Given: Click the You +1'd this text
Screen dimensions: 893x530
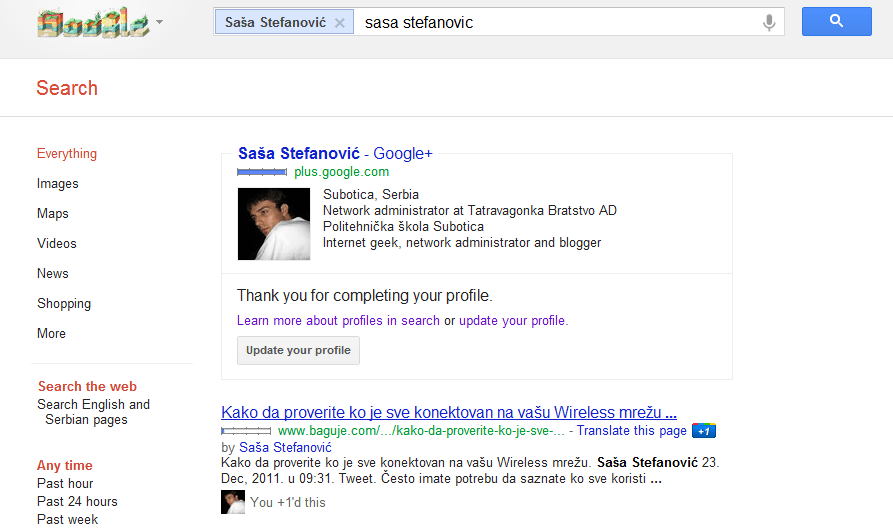Looking at the screenshot, I should tap(288, 503).
